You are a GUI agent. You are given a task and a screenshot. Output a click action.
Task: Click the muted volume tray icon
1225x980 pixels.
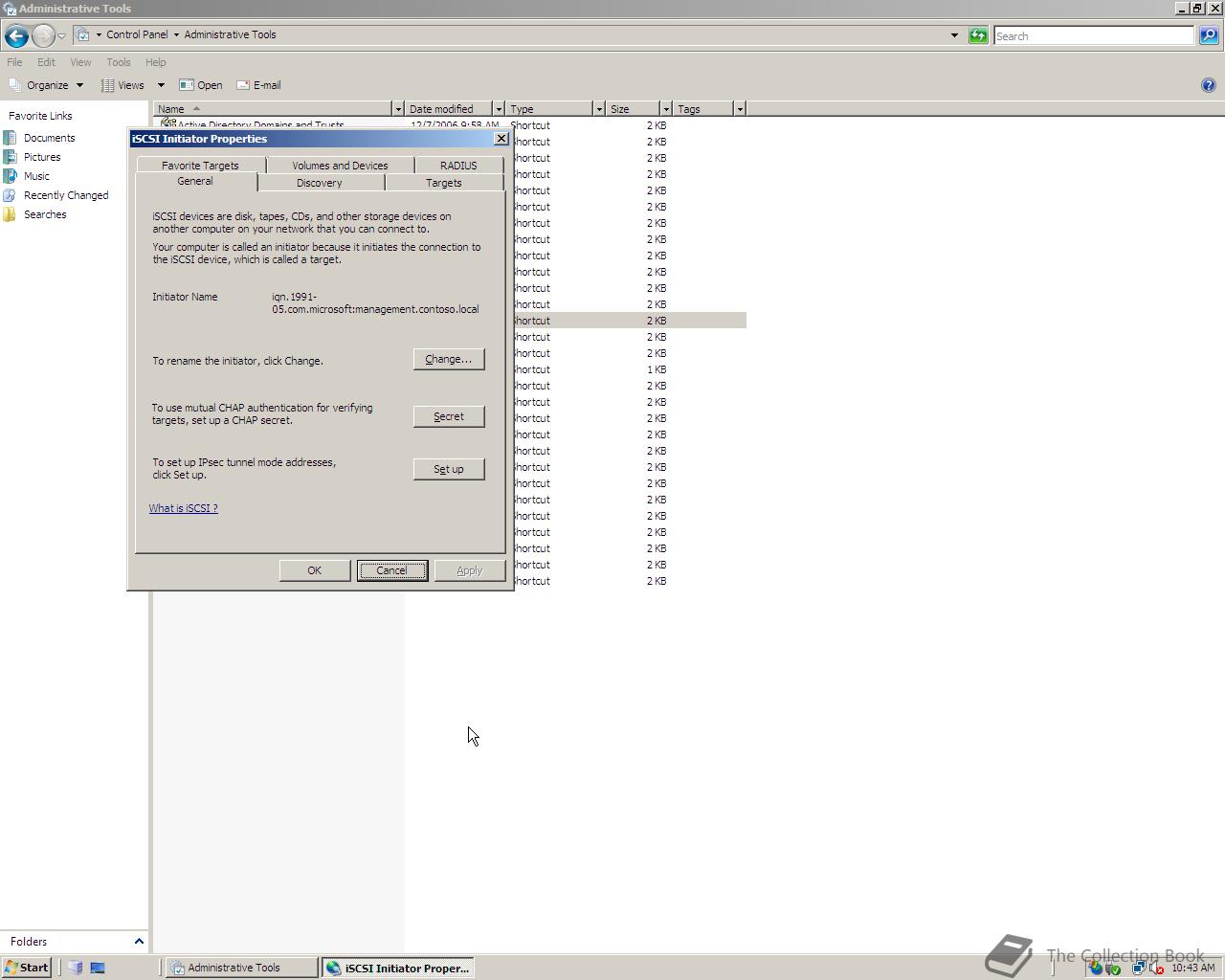coord(1156,969)
